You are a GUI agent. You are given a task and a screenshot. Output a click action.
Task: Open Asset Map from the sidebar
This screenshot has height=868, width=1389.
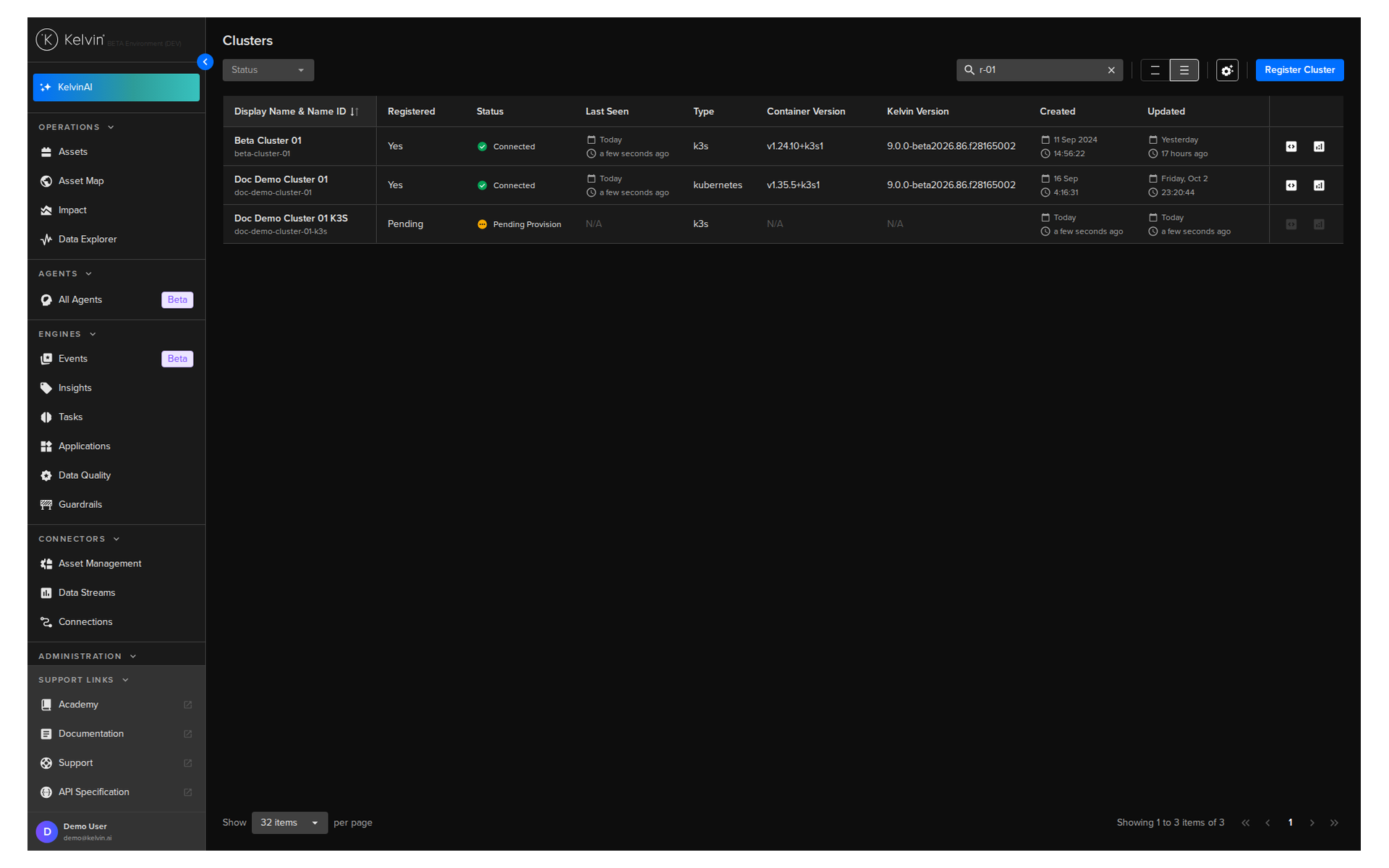tap(116, 181)
